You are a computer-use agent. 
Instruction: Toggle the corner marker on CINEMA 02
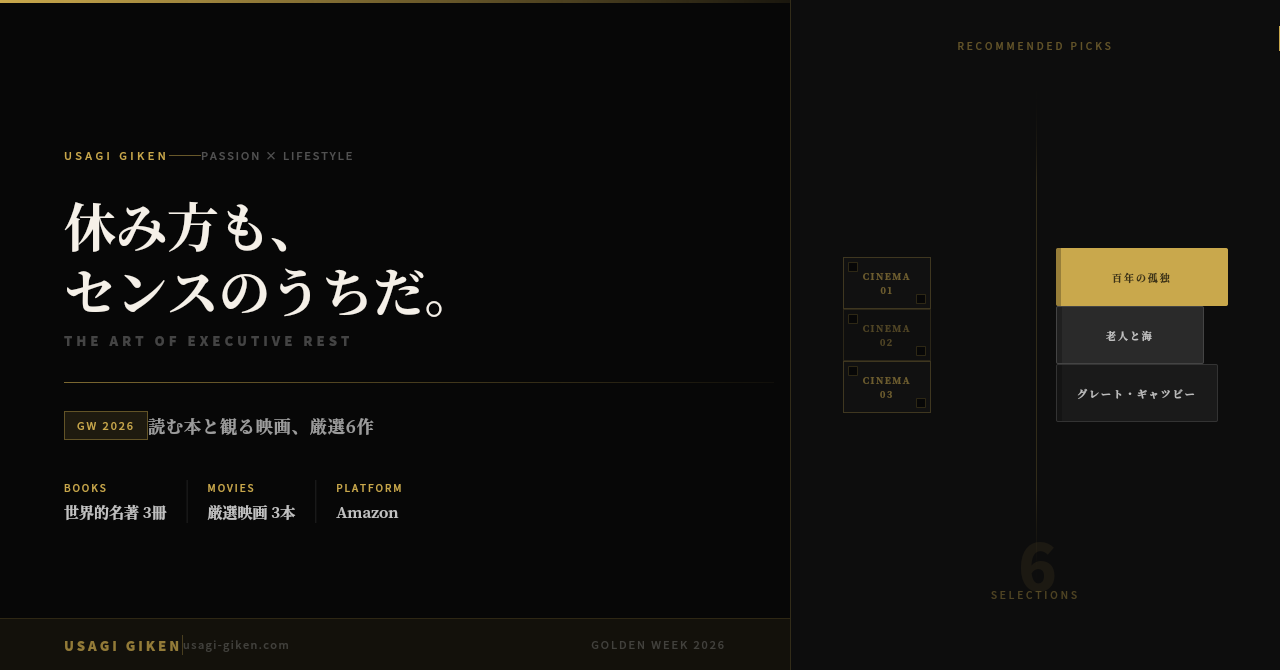[x=853, y=319]
